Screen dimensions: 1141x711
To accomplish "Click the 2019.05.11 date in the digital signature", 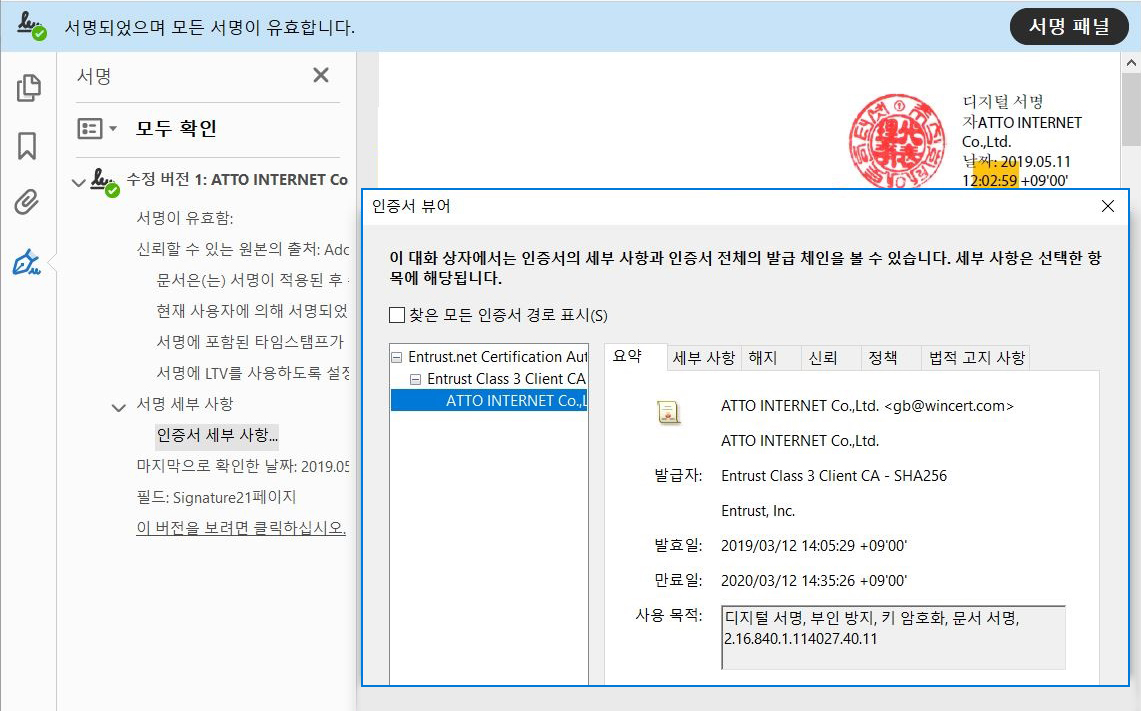I will pos(1035,162).
